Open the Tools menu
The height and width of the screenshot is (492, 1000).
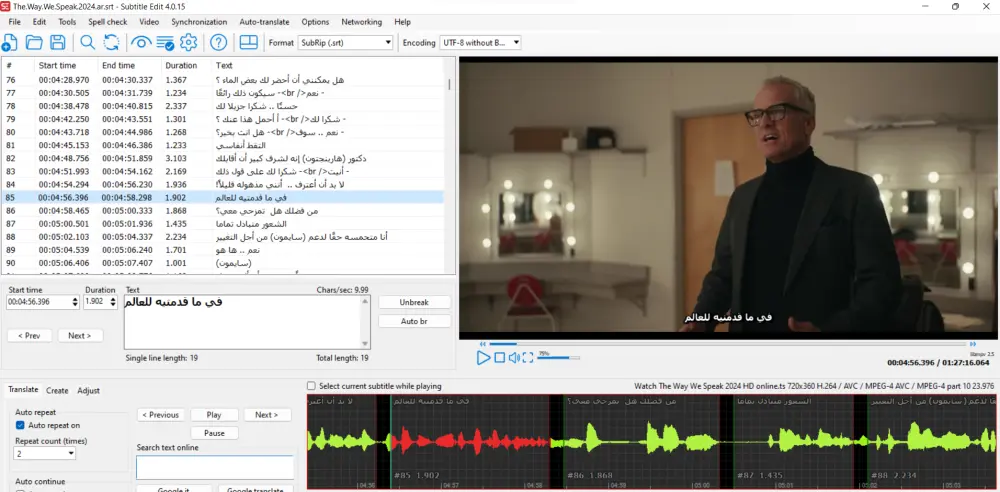[x=67, y=22]
